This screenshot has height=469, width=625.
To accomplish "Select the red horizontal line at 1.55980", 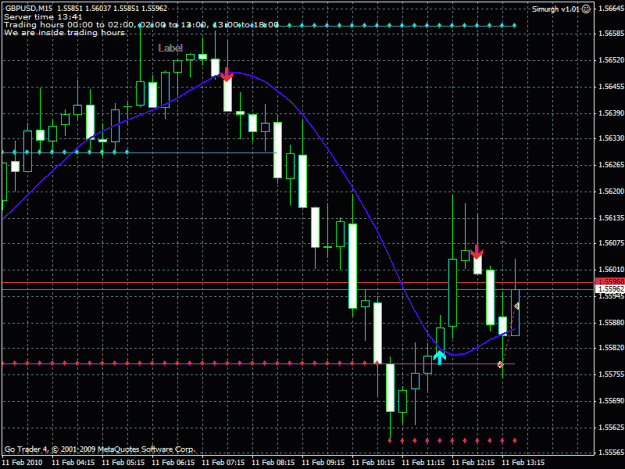I will click(x=298, y=283).
